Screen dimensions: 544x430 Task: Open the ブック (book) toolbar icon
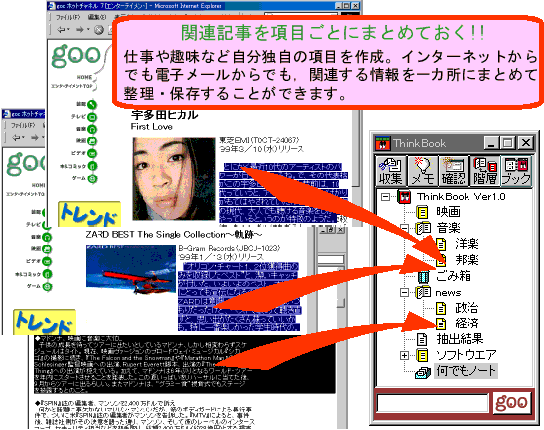click(x=516, y=171)
